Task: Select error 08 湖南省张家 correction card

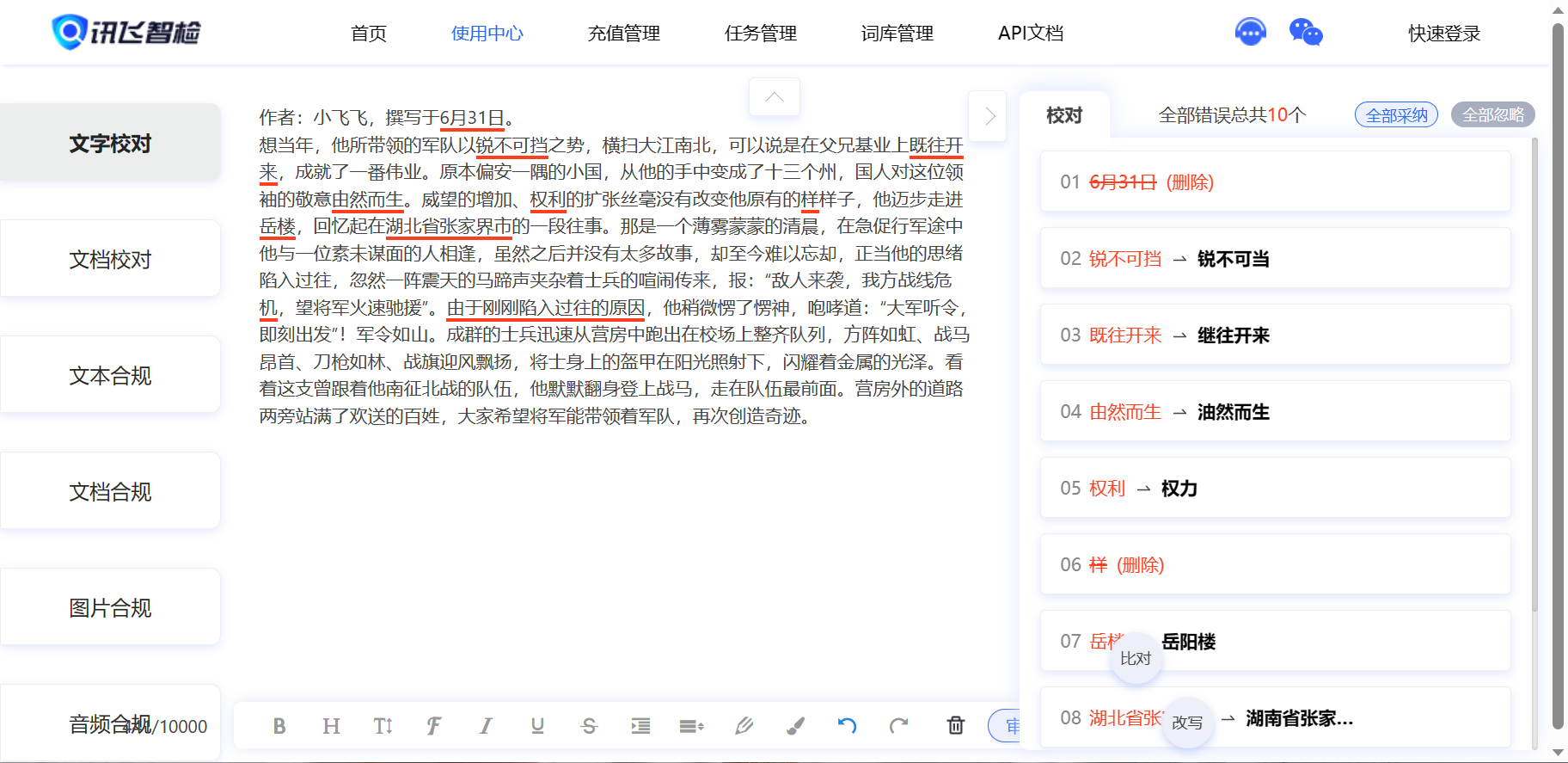Action: coord(1276,717)
